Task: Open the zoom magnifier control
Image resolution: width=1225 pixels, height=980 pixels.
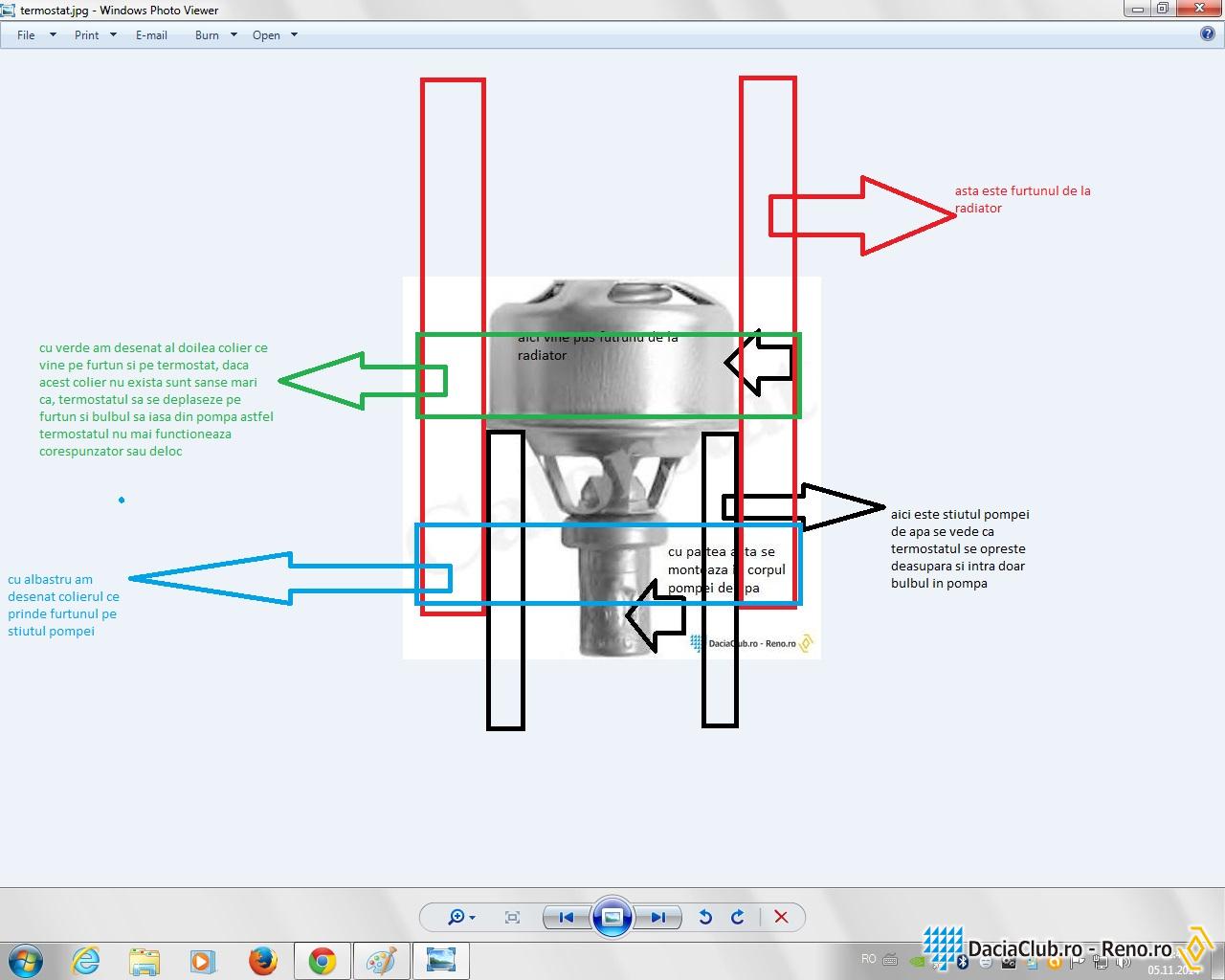Action: (x=457, y=917)
